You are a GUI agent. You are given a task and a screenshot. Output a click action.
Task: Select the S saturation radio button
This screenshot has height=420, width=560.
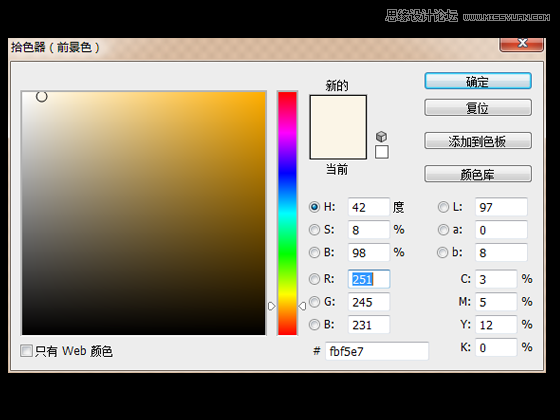click(x=314, y=230)
